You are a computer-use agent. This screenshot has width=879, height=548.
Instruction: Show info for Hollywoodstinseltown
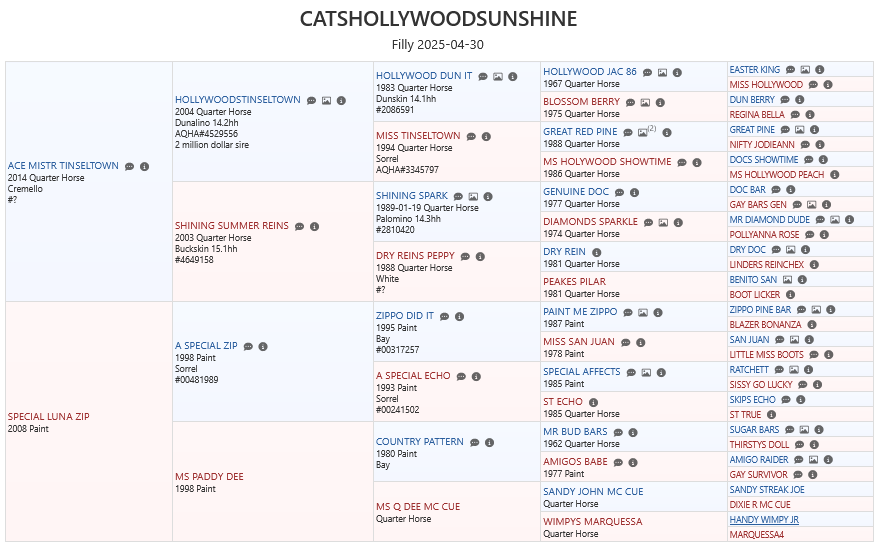pyautogui.click(x=341, y=101)
